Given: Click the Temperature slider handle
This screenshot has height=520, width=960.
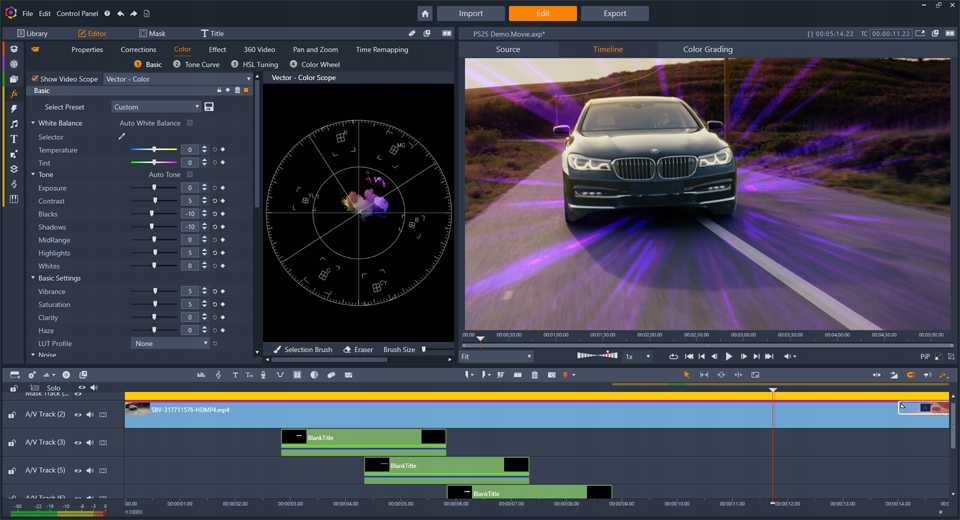Looking at the screenshot, I should 154,150.
